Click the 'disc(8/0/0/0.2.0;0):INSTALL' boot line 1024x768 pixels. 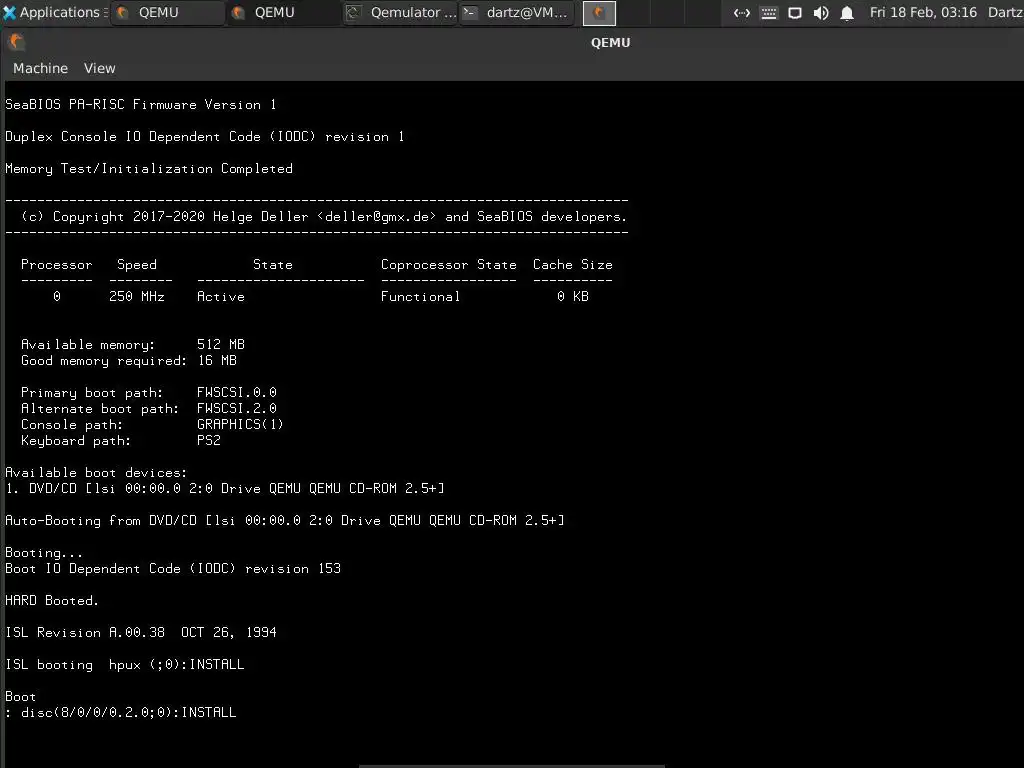point(128,712)
